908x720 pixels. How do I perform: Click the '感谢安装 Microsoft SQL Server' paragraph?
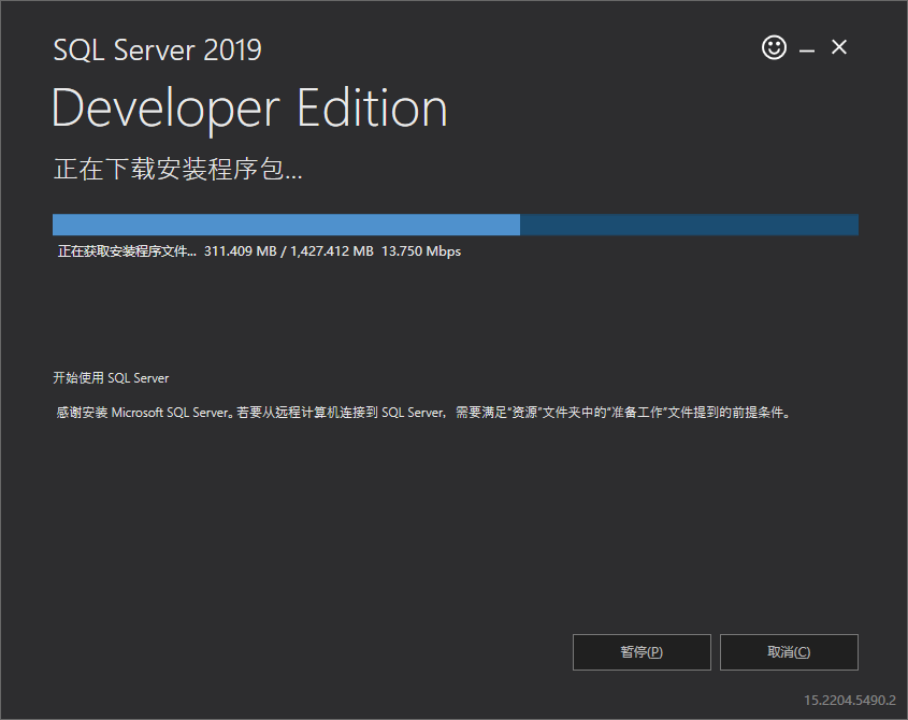pos(424,412)
